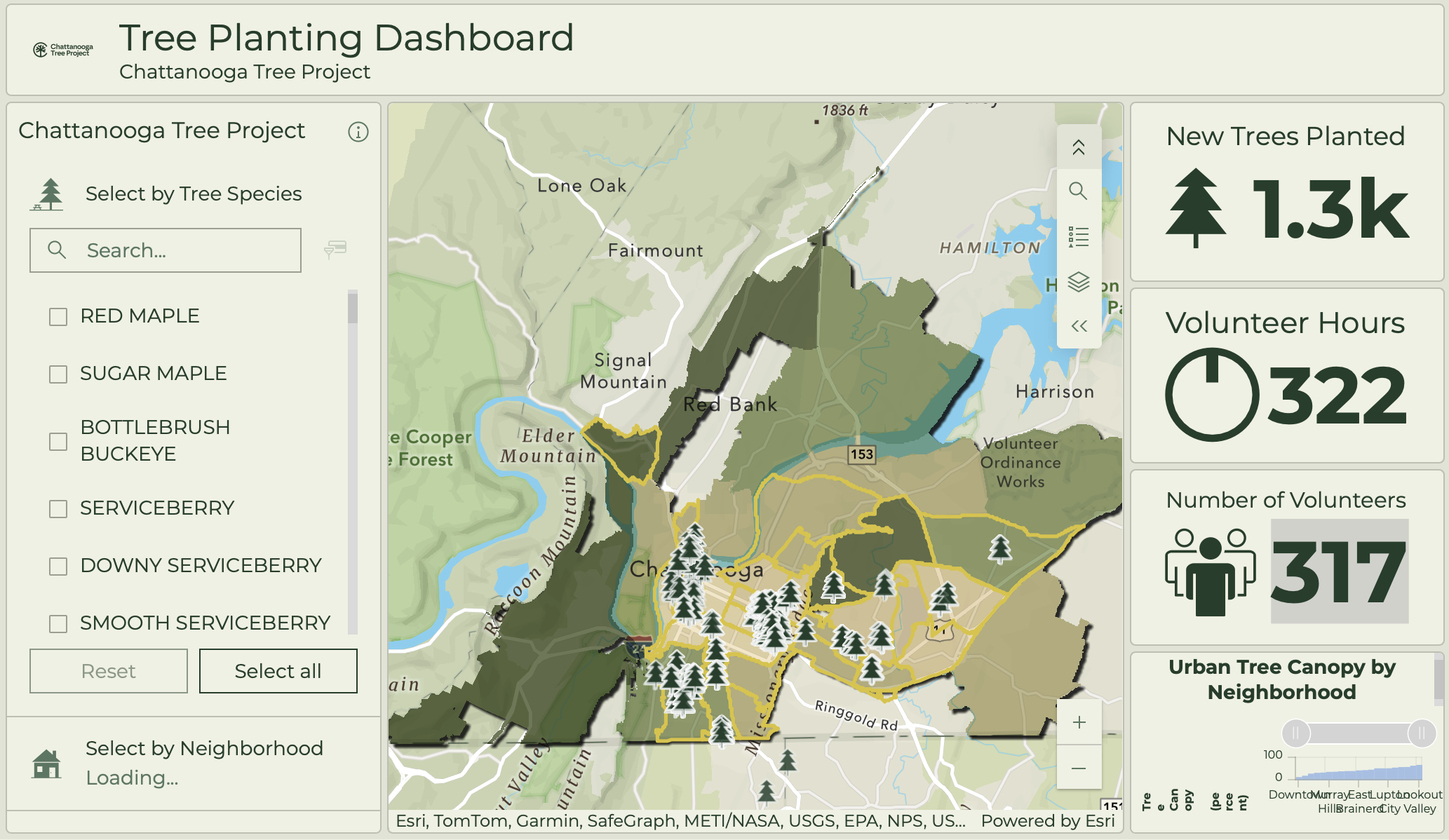
Task: Check the SERVICEBERRY species checkbox
Action: coord(57,509)
